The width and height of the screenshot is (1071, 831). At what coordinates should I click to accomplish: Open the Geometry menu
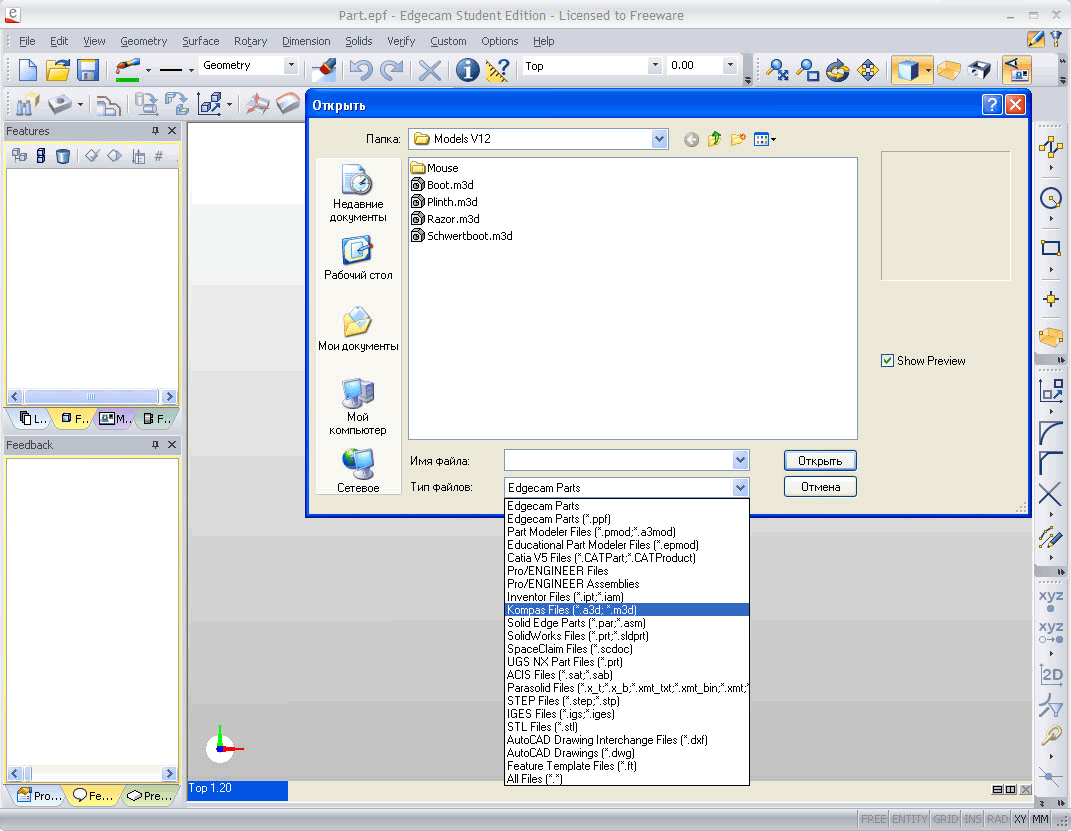(143, 41)
